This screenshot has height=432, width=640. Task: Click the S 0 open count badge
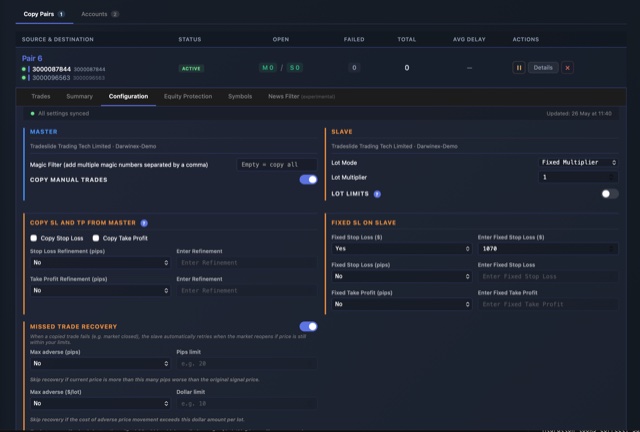[x=295, y=68]
